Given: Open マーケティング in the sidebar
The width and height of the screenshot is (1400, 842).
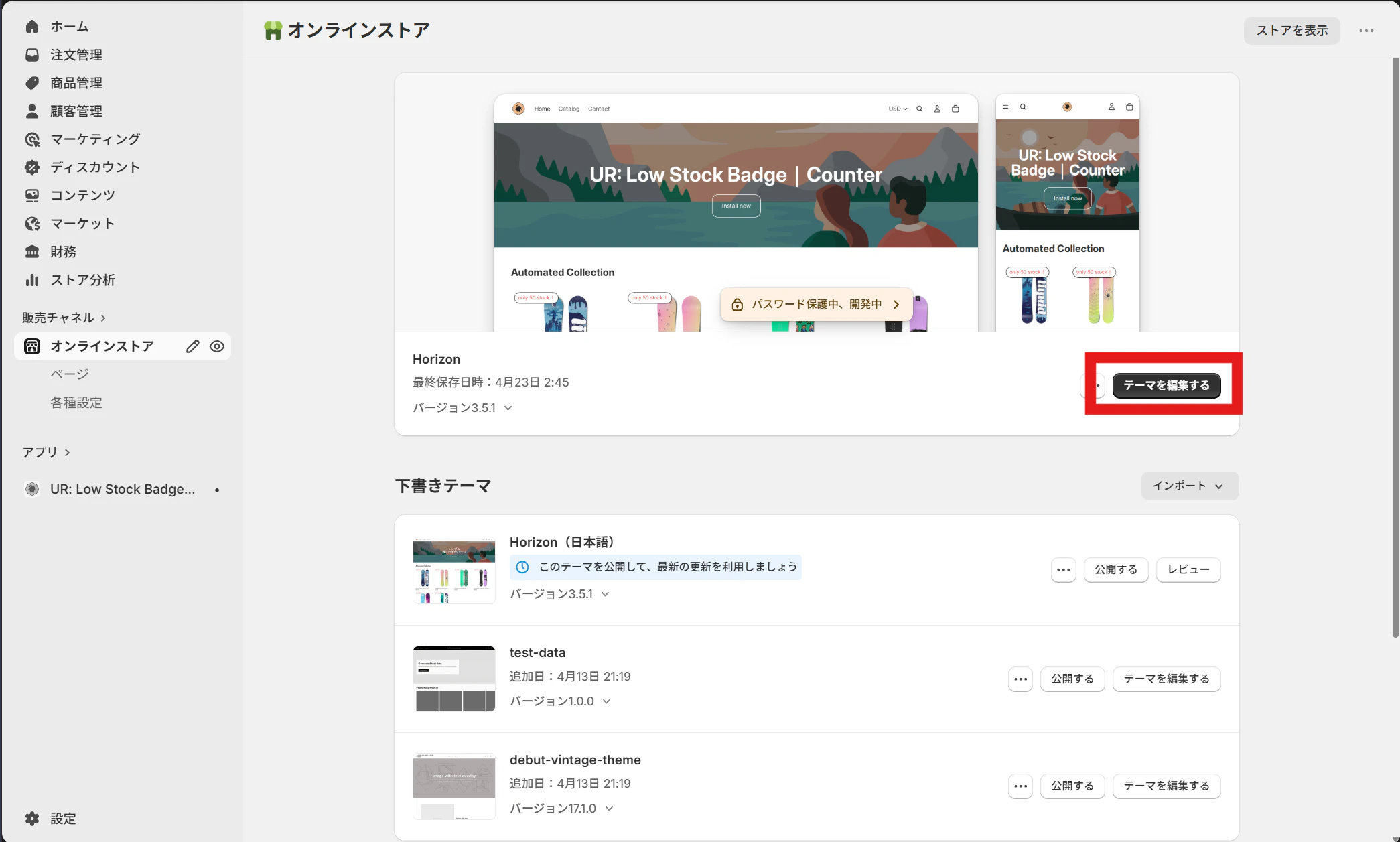Looking at the screenshot, I should pyautogui.click(x=95, y=139).
